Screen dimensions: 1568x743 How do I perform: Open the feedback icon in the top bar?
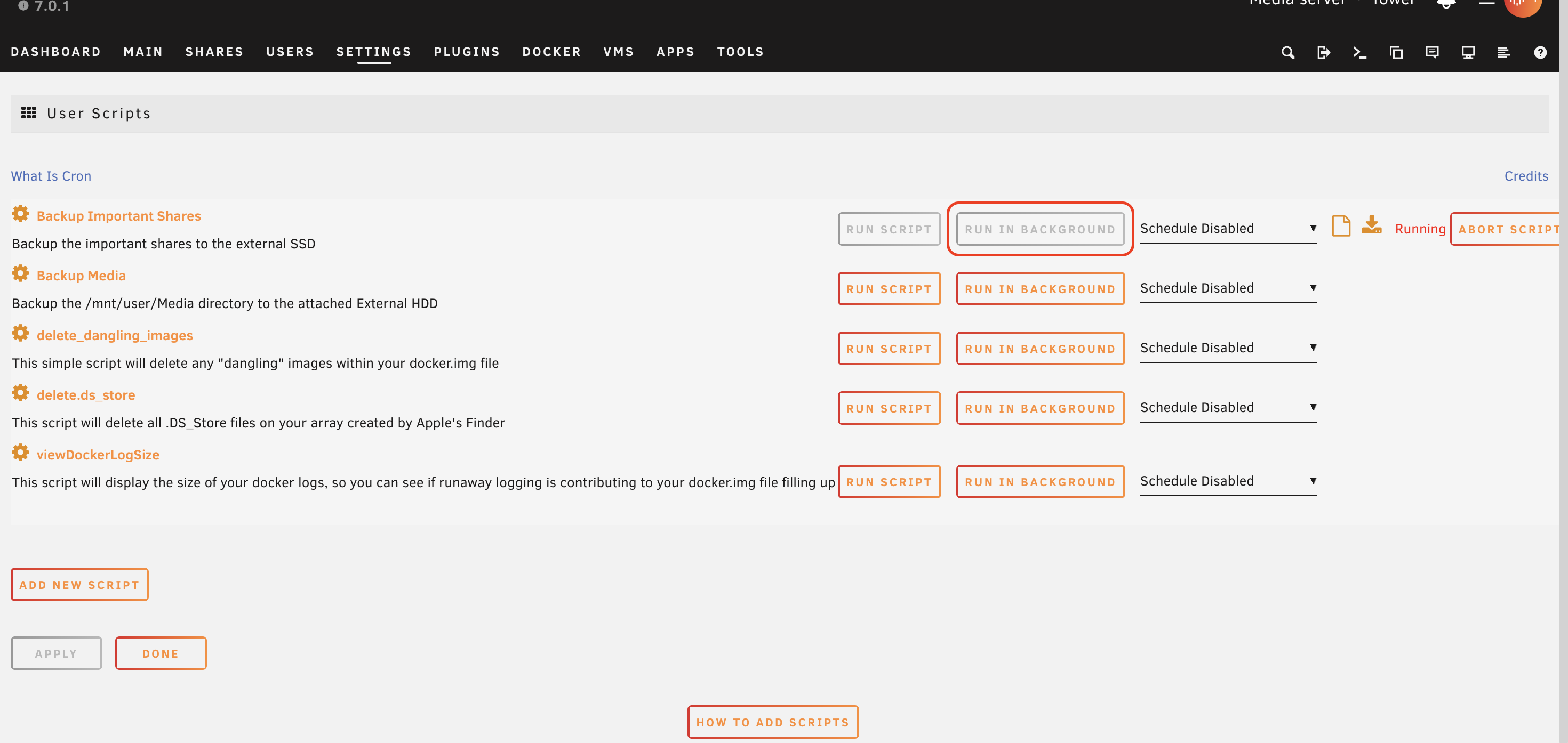[1431, 53]
